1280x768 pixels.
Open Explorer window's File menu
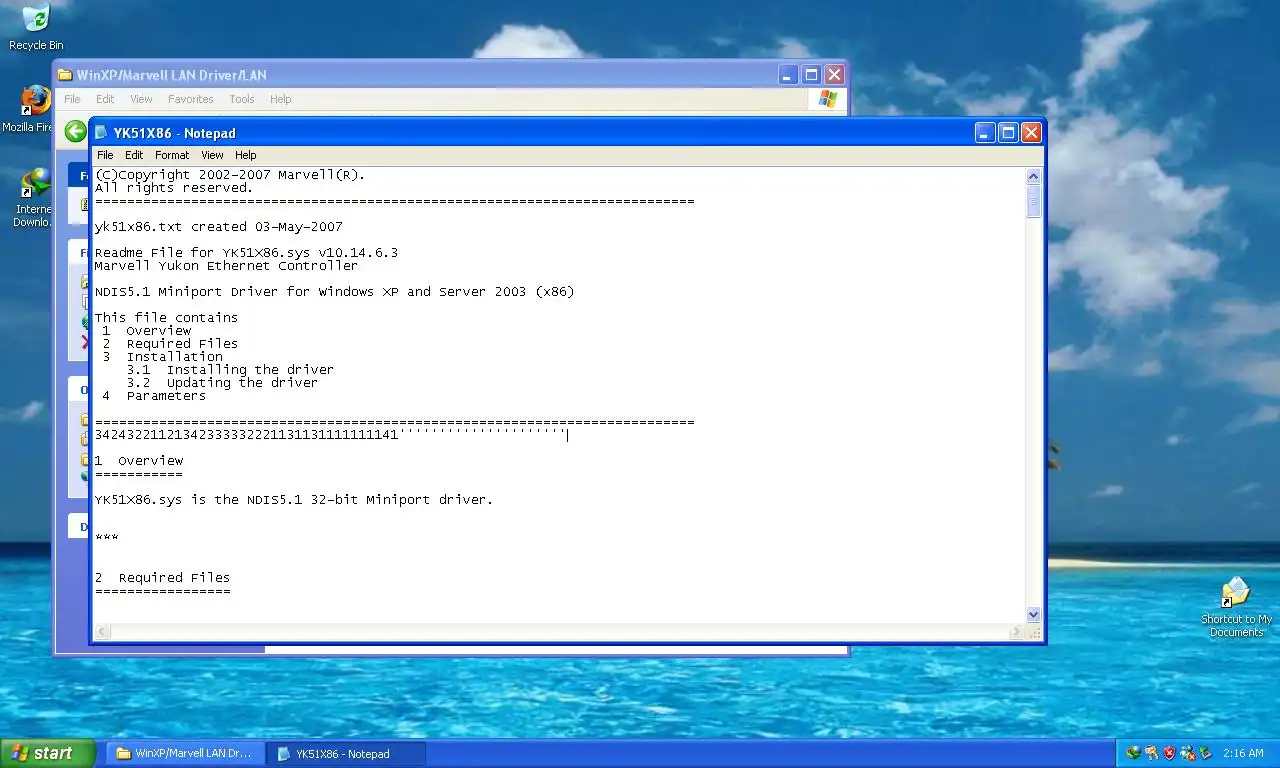[72, 99]
